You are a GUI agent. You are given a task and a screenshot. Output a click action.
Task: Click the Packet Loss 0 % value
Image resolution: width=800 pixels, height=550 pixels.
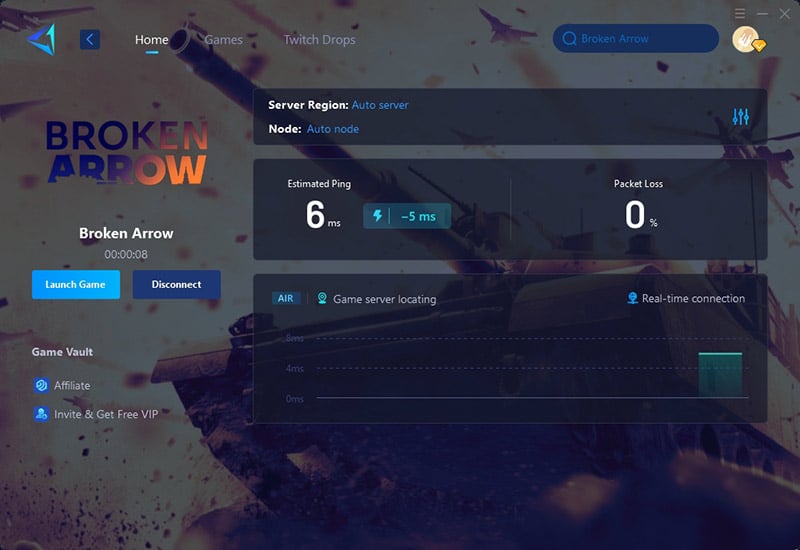point(641,215)
